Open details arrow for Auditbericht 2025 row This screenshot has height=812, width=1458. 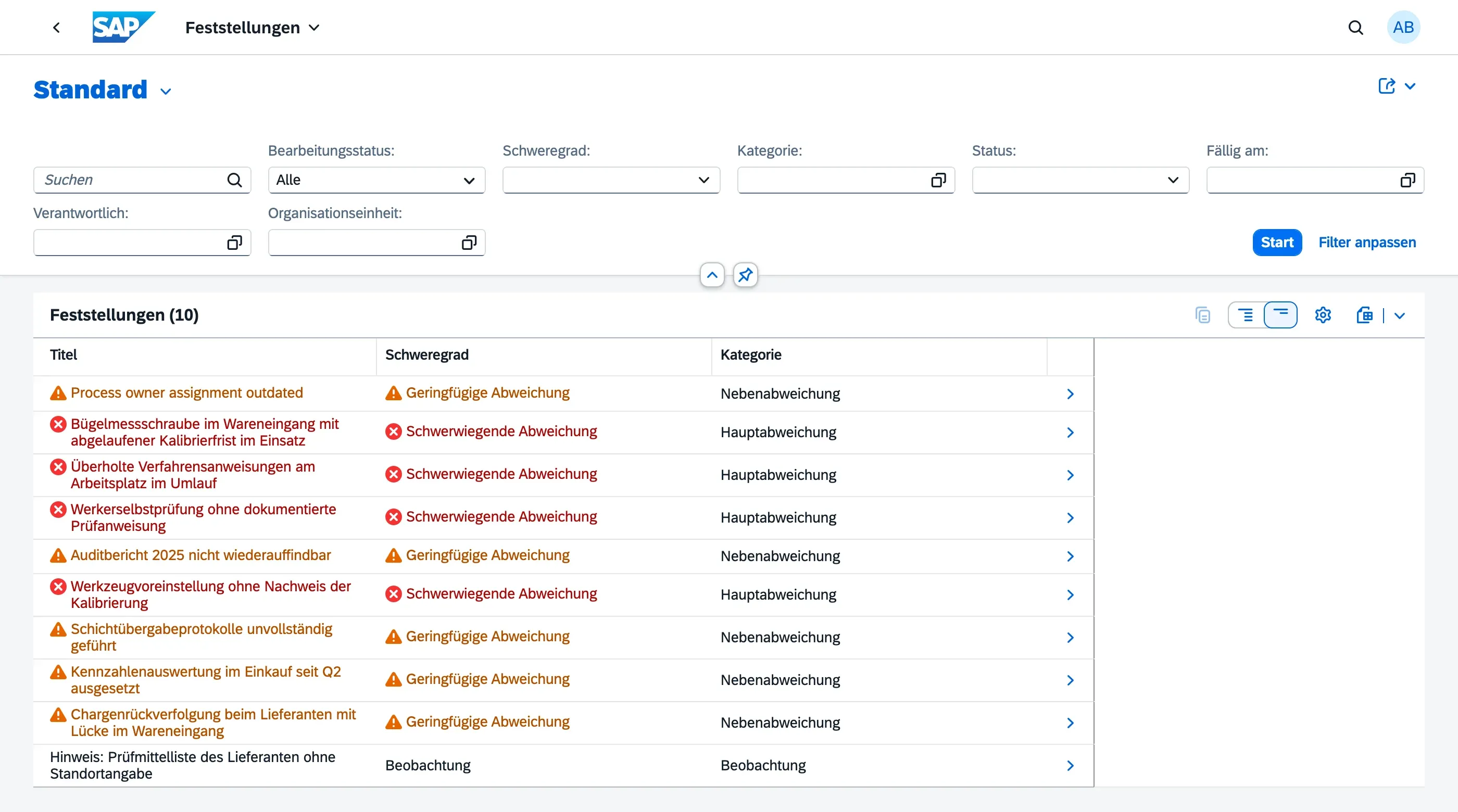(1070, 556)
